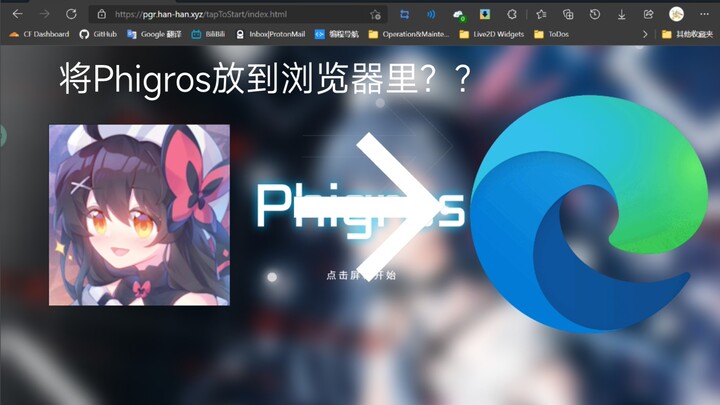Open the 编程导航 bookmark
The image size is (720, 405).
click(337, 34)
